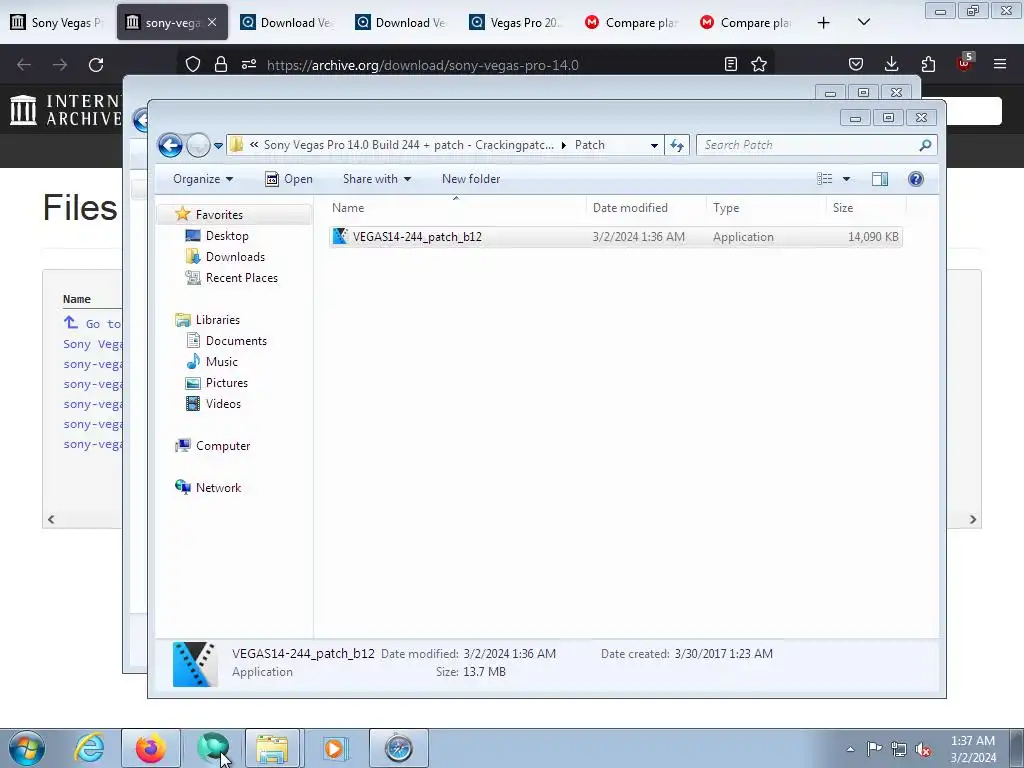Select Favorites in navigation pane
This screenshot has height=768, width=1024.
click(219, 215)
